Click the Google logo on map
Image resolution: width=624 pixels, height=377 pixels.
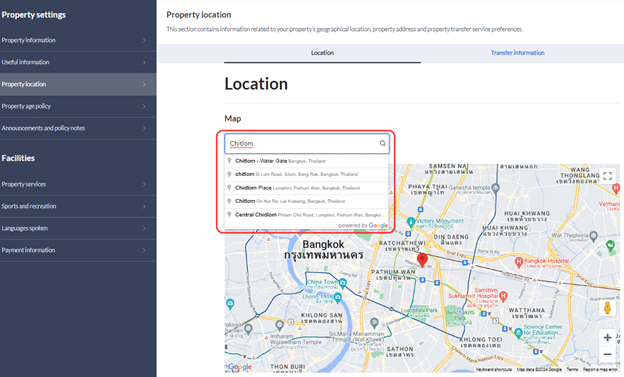[240, 367]
